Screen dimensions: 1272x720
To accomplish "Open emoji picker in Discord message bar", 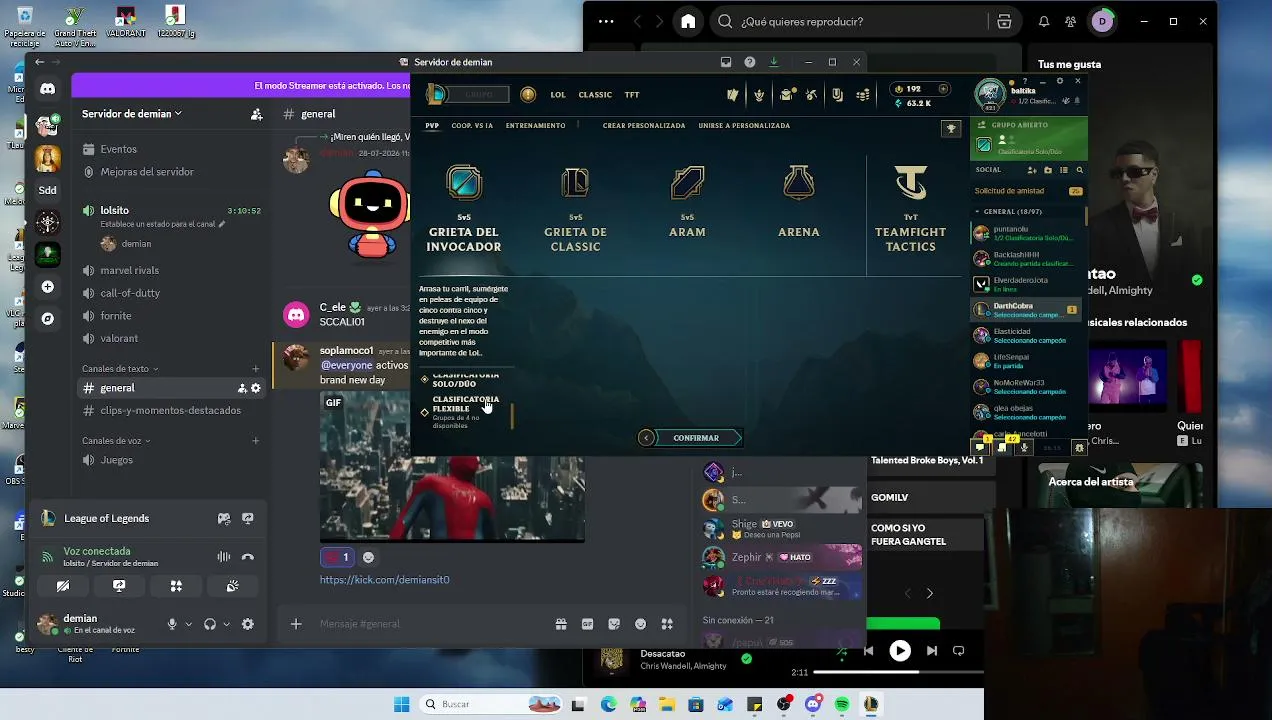I will (640, 624).
